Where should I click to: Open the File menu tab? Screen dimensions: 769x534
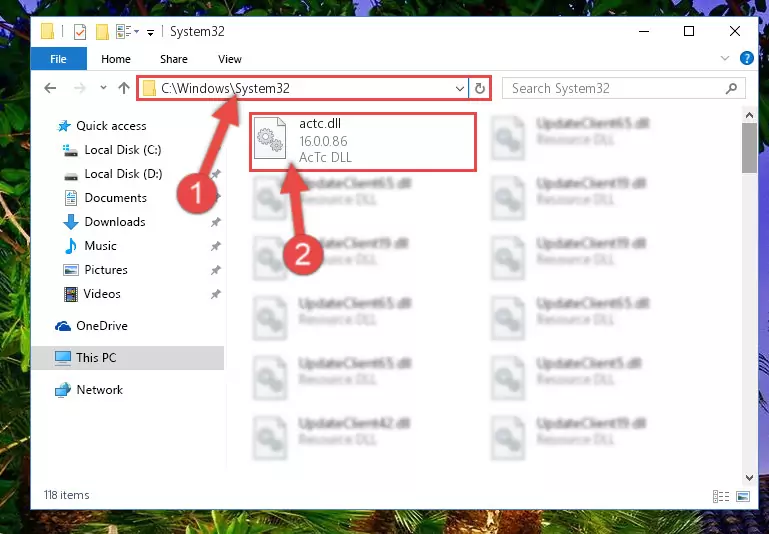[x=58, y=59]
